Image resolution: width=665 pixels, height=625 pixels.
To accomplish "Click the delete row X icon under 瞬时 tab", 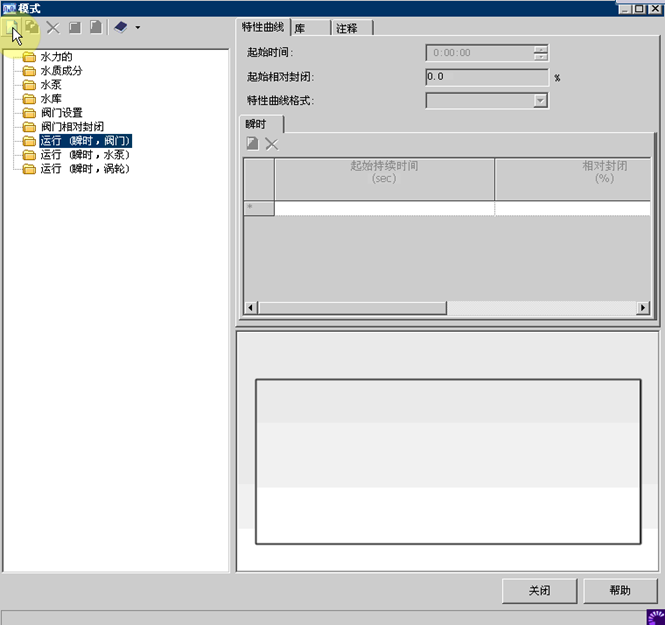I will click(x=271, y=144).
